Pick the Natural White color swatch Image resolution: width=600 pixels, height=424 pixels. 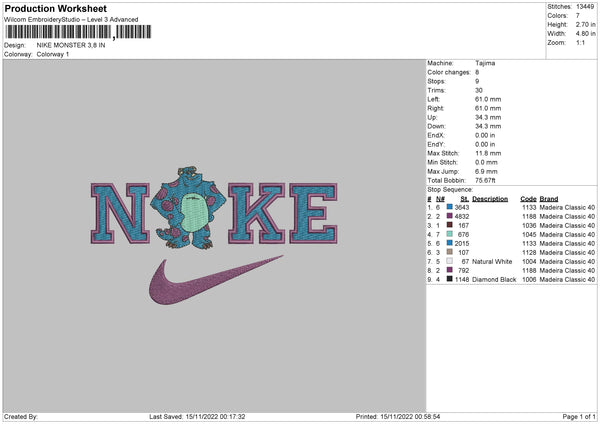pos(450,261)
